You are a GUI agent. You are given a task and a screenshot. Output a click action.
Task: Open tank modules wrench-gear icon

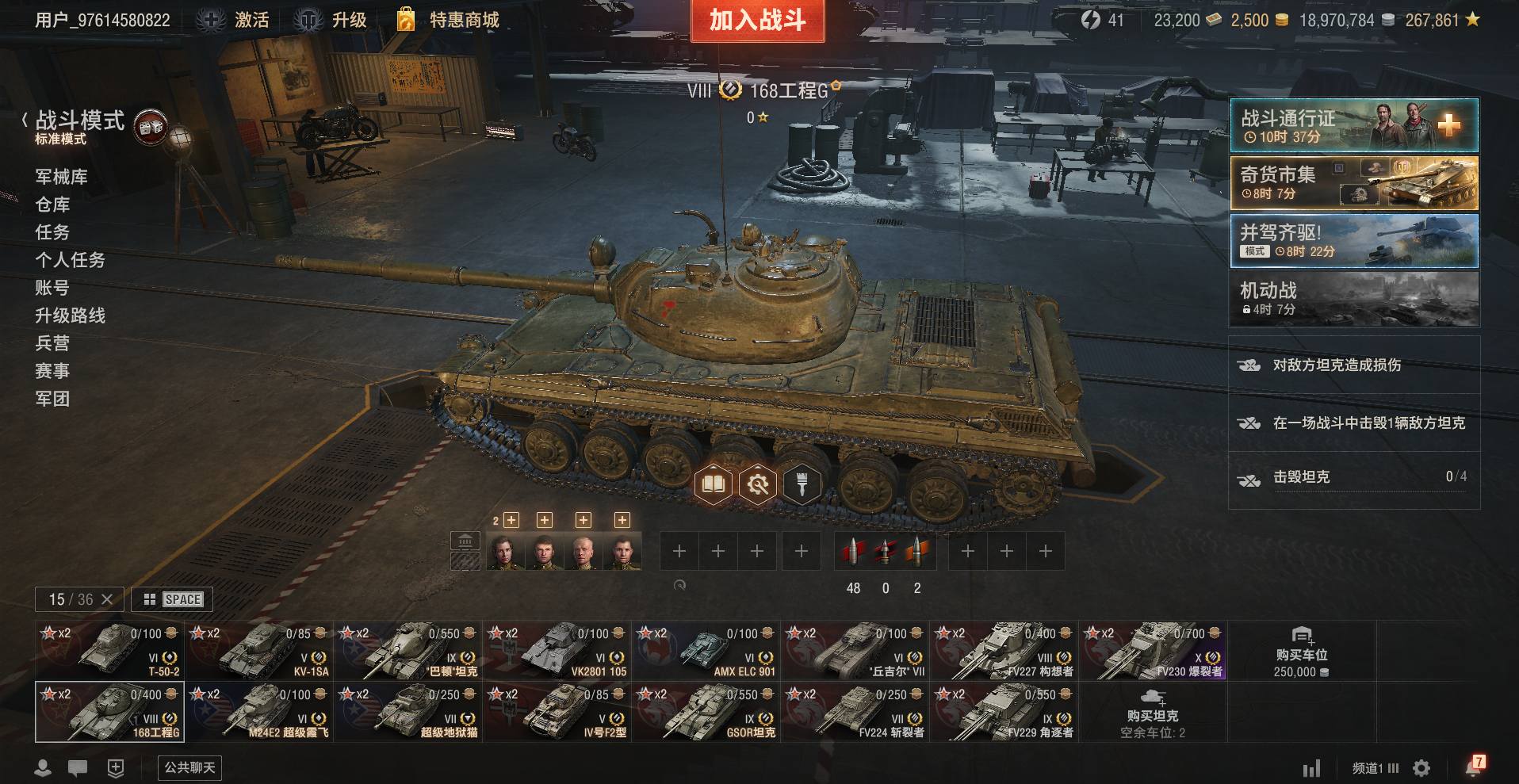757,484
